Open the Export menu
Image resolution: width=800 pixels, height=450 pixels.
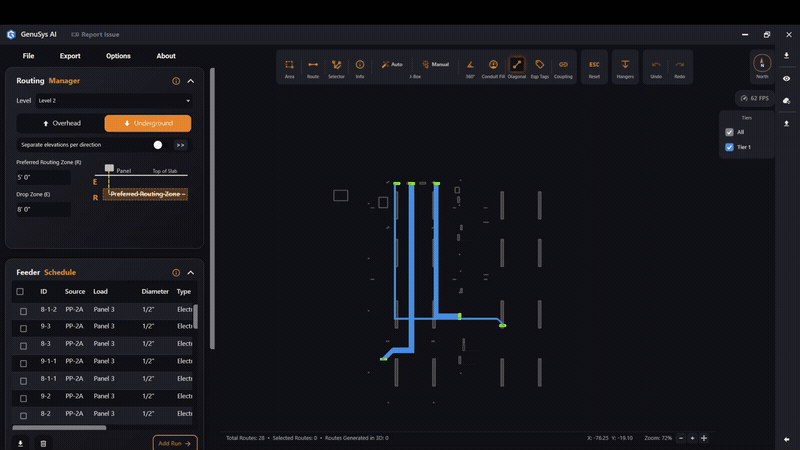click(x=70, y=56)
